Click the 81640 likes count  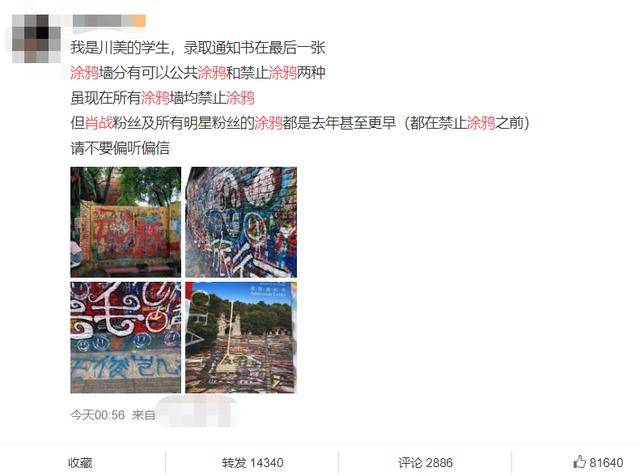click(606, 463)
